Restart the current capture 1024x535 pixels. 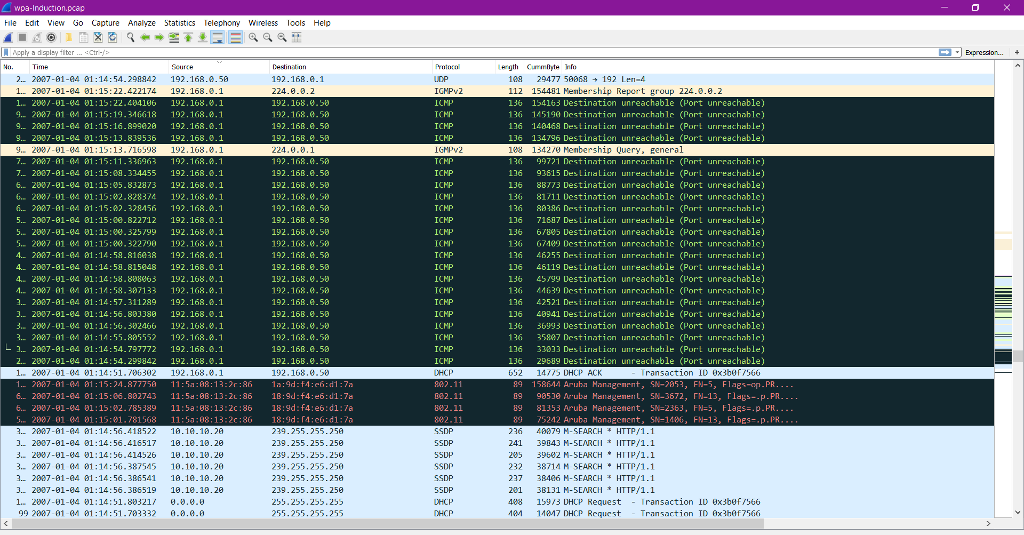37,38
